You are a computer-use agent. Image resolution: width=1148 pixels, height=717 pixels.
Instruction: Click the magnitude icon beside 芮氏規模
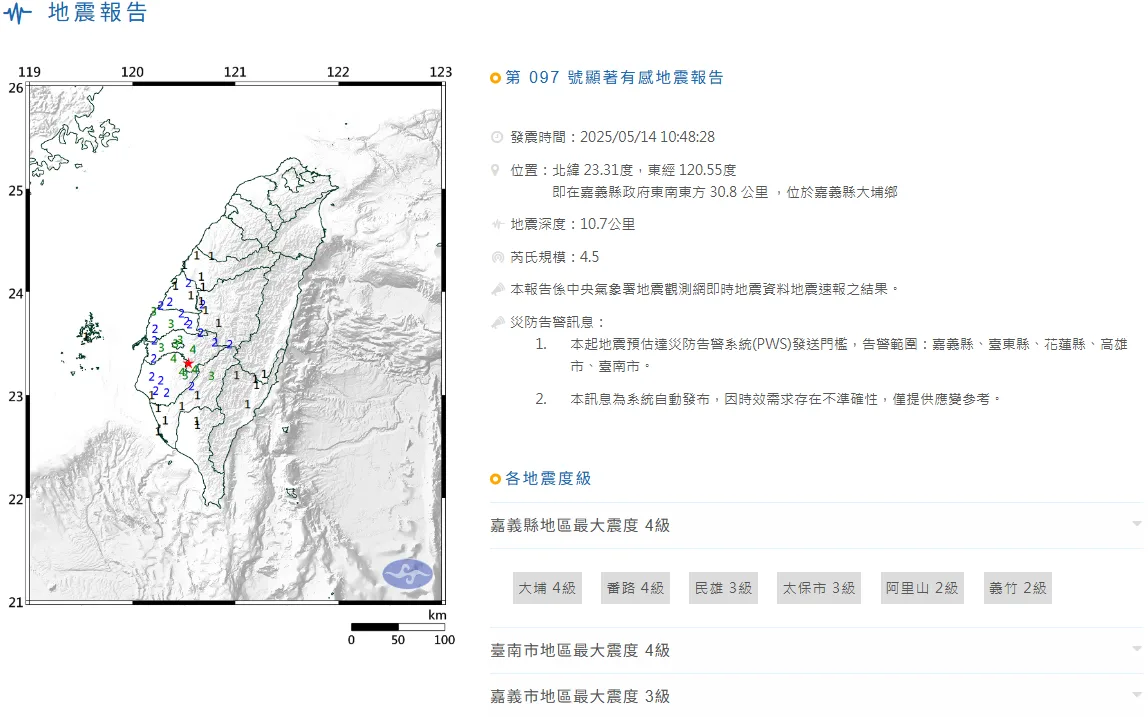[x=497, y=257]
